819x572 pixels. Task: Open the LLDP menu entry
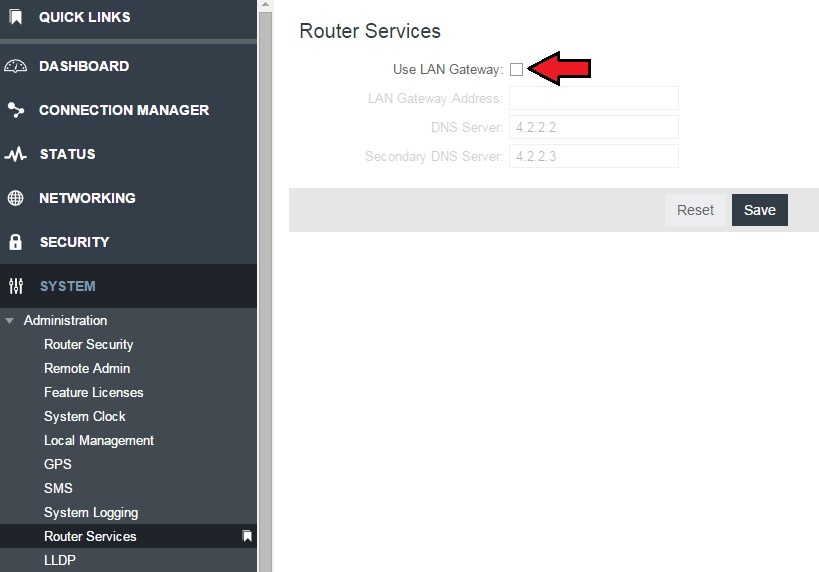(x=60, y=560)
